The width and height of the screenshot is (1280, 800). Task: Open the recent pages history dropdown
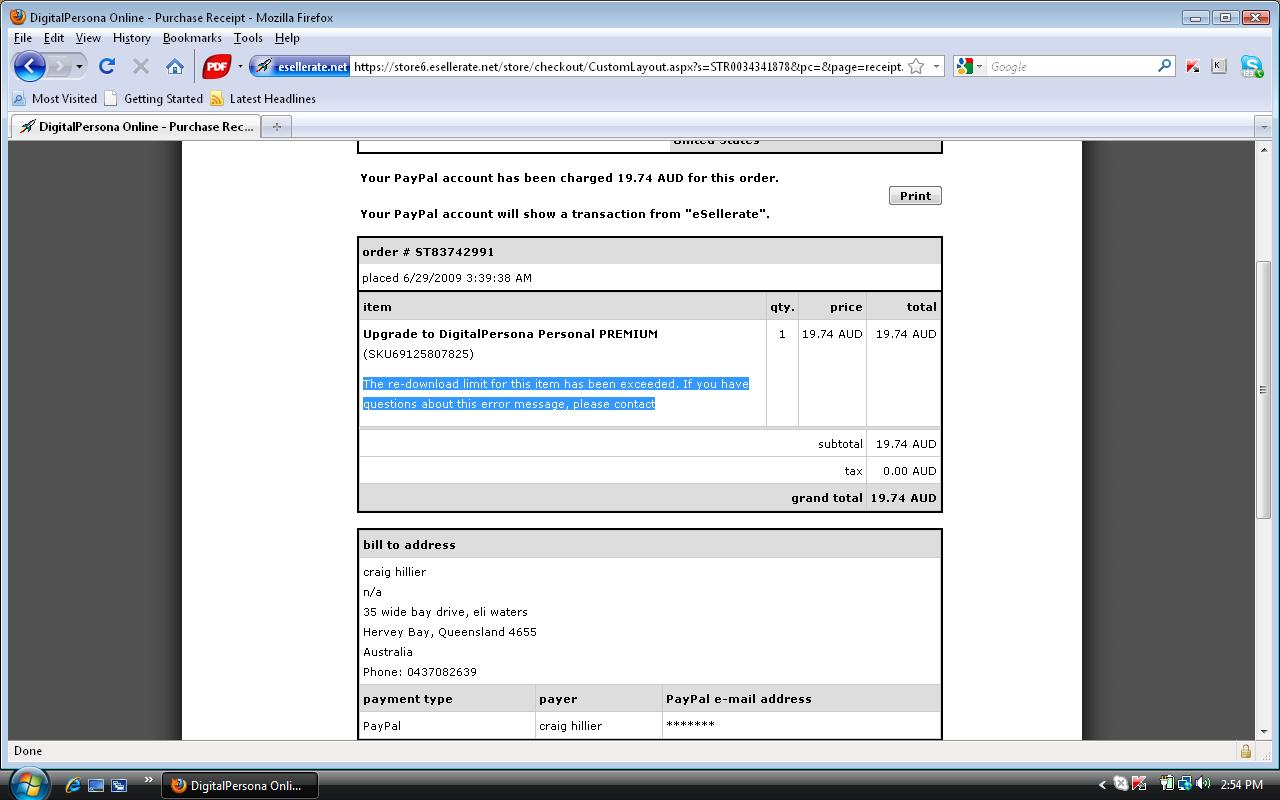tap(80, 66)
